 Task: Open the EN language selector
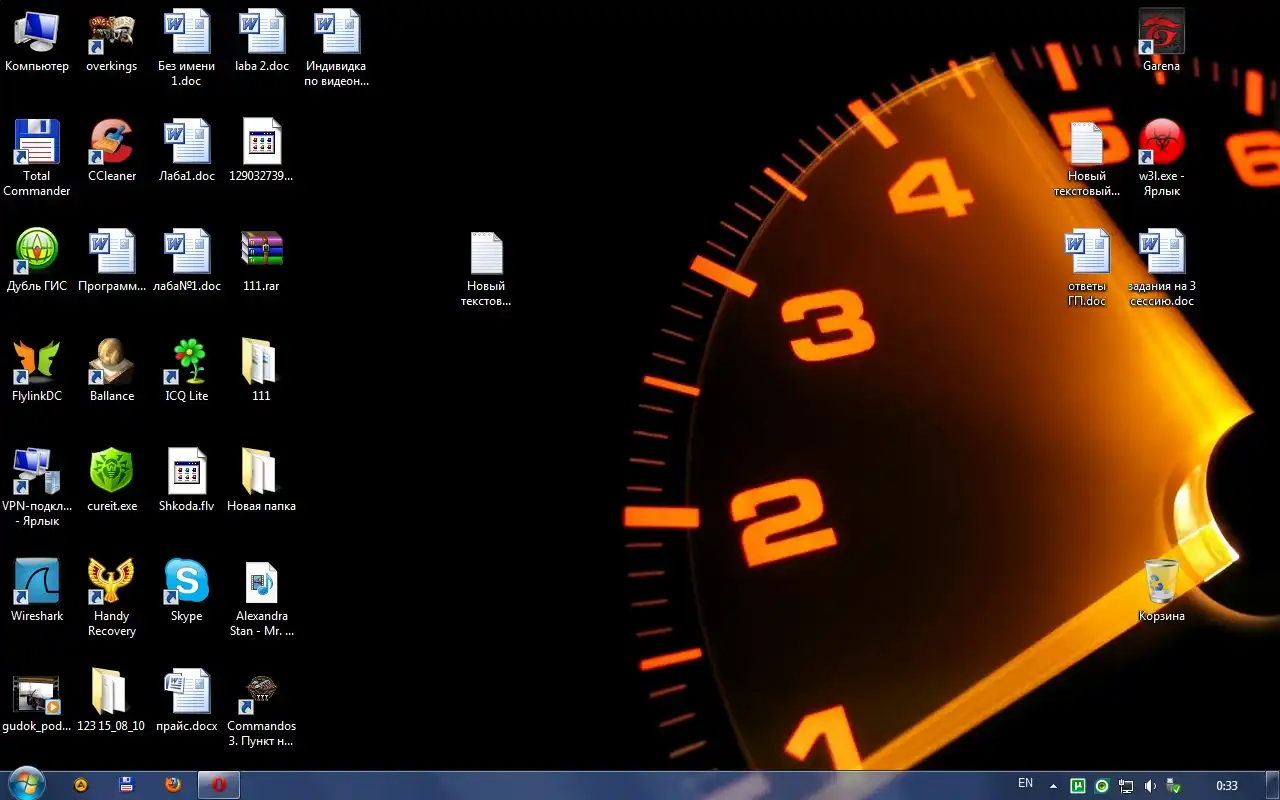[1025, 783]
